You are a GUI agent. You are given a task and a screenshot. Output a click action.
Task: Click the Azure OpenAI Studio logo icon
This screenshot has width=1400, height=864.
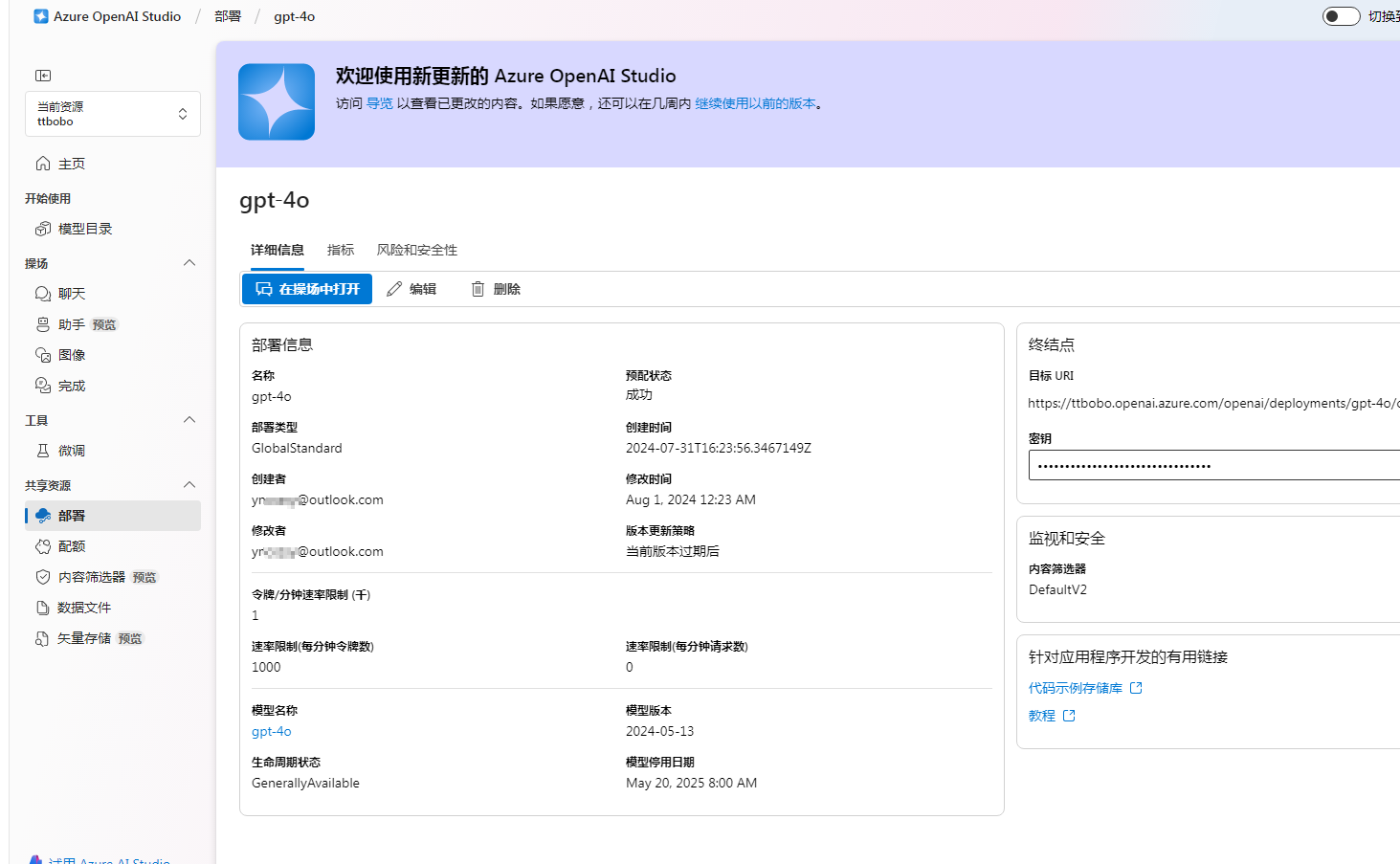tap(41, 16)
